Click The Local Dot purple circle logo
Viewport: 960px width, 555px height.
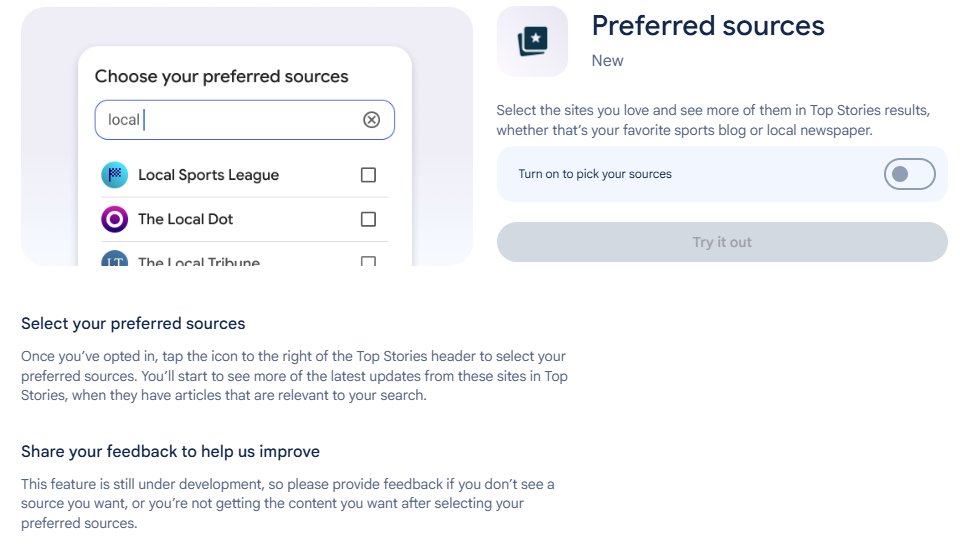click(x=114, y=219)
